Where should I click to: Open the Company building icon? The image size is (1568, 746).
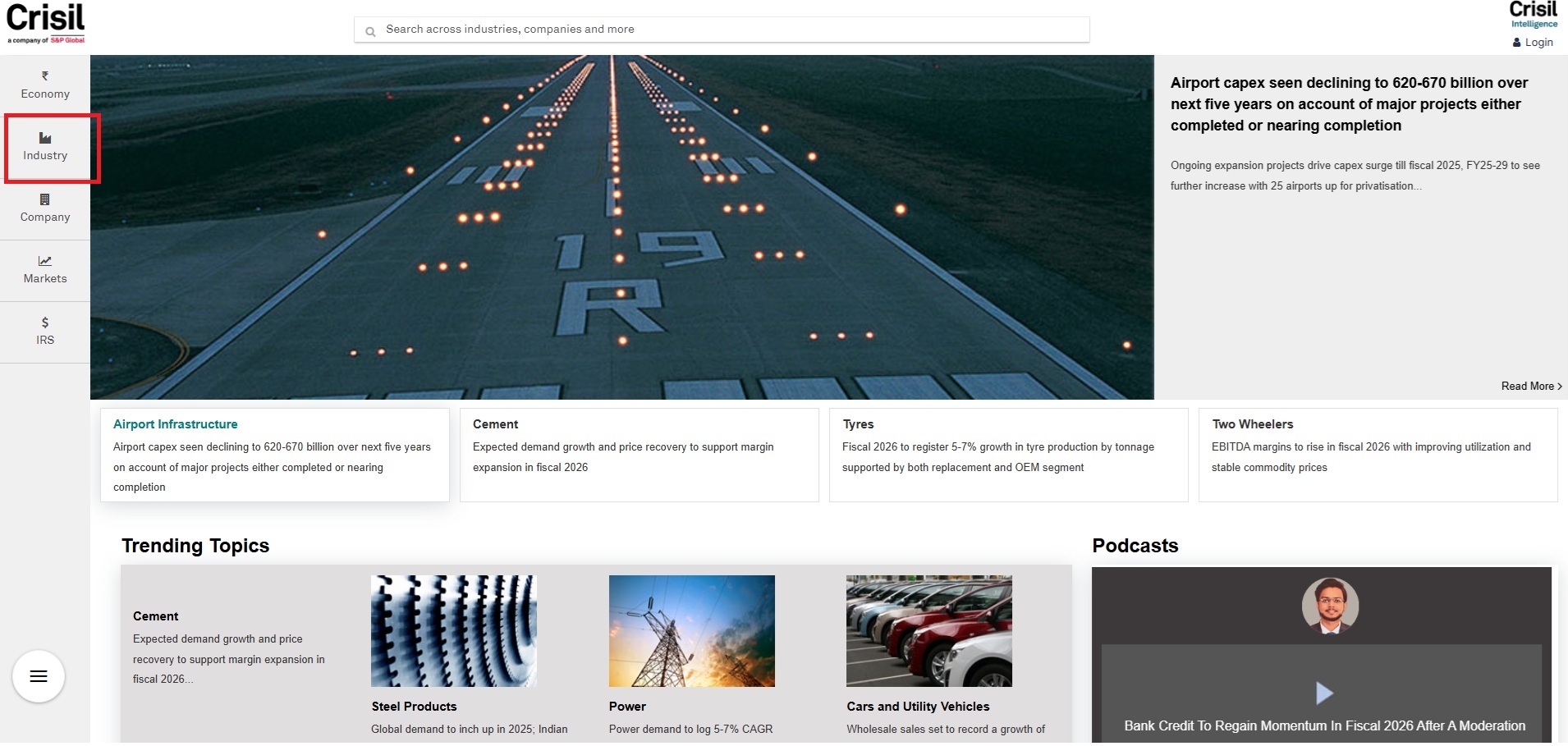[45, 199]
